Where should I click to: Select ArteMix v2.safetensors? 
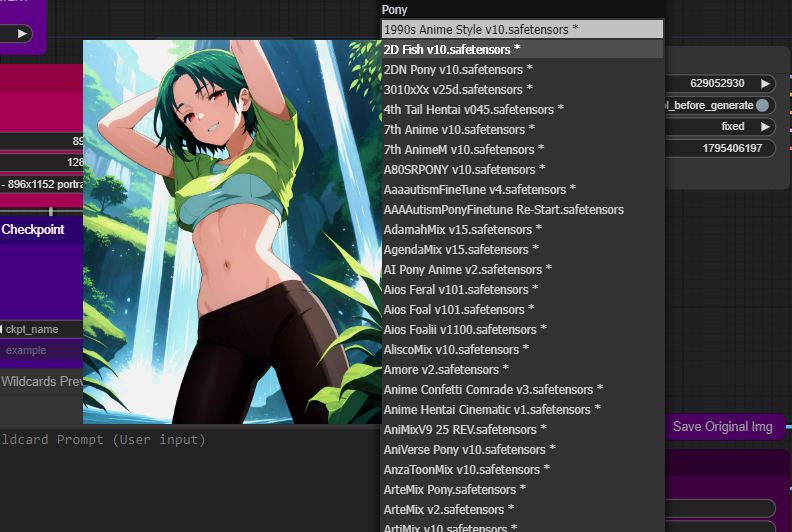click(522, 509)
